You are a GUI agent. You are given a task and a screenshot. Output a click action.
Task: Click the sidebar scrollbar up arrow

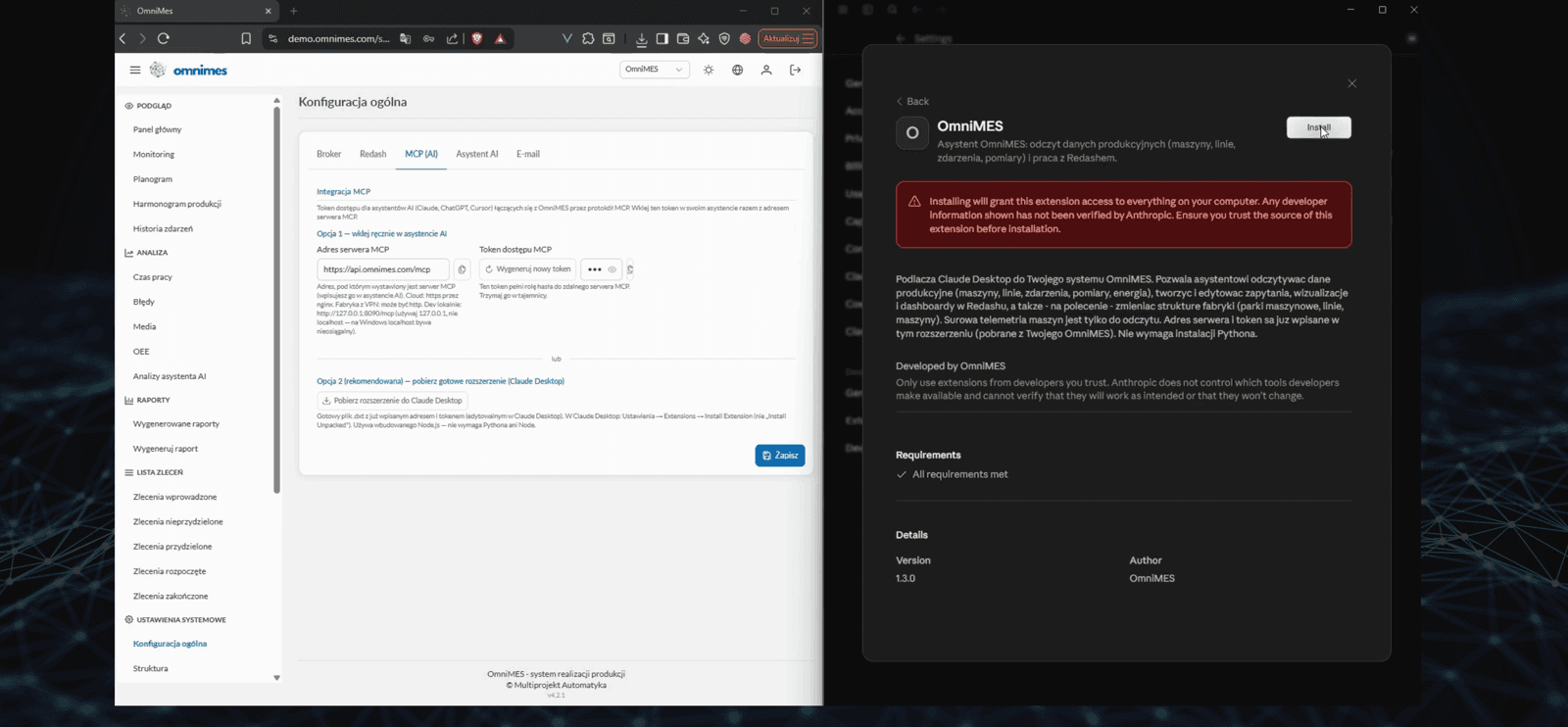pyautogui.click(x=276, y=100)
